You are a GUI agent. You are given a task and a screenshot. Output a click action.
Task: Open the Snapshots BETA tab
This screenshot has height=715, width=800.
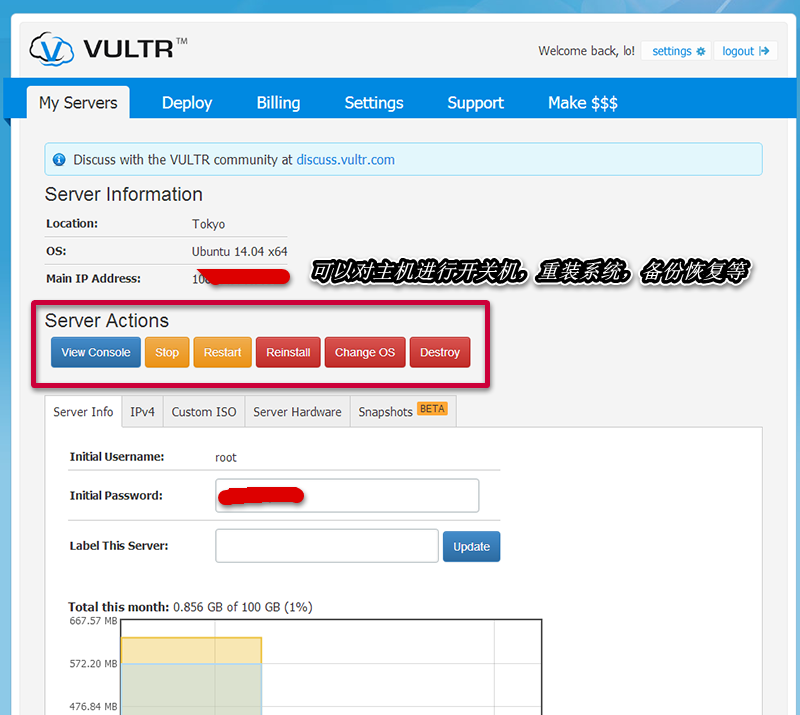point(403,411)
